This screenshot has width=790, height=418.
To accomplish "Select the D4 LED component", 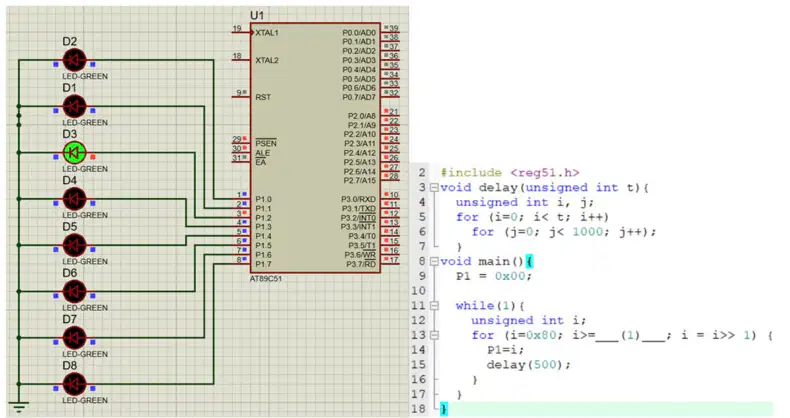I will [x=74, y=199].
